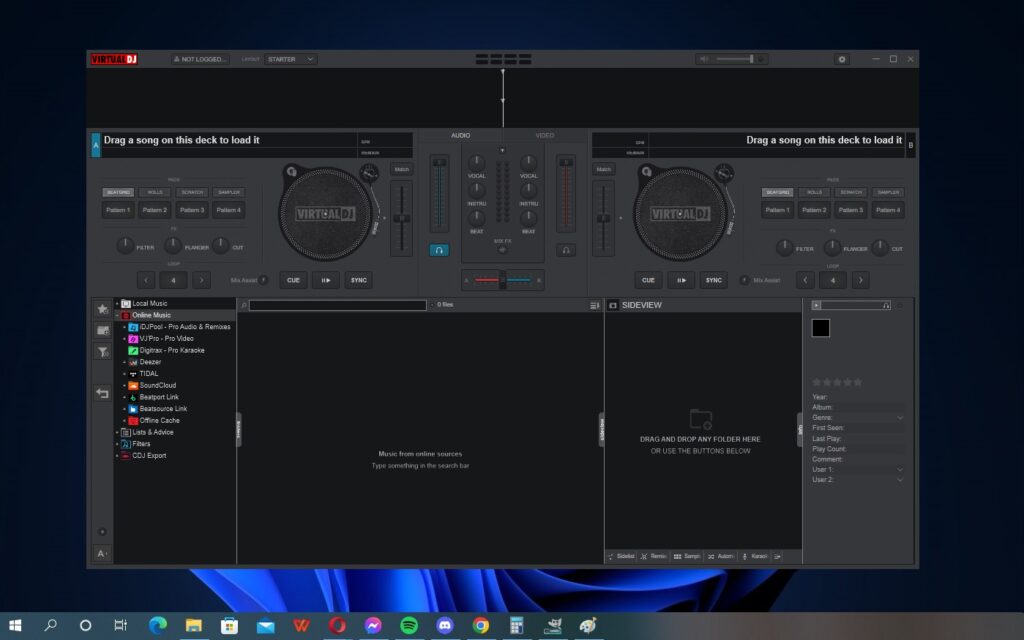Mute using the master volume speaker icon
The width and height of the screenshot is (1024, 640).
pyautogui.click(x=704, y=59)
